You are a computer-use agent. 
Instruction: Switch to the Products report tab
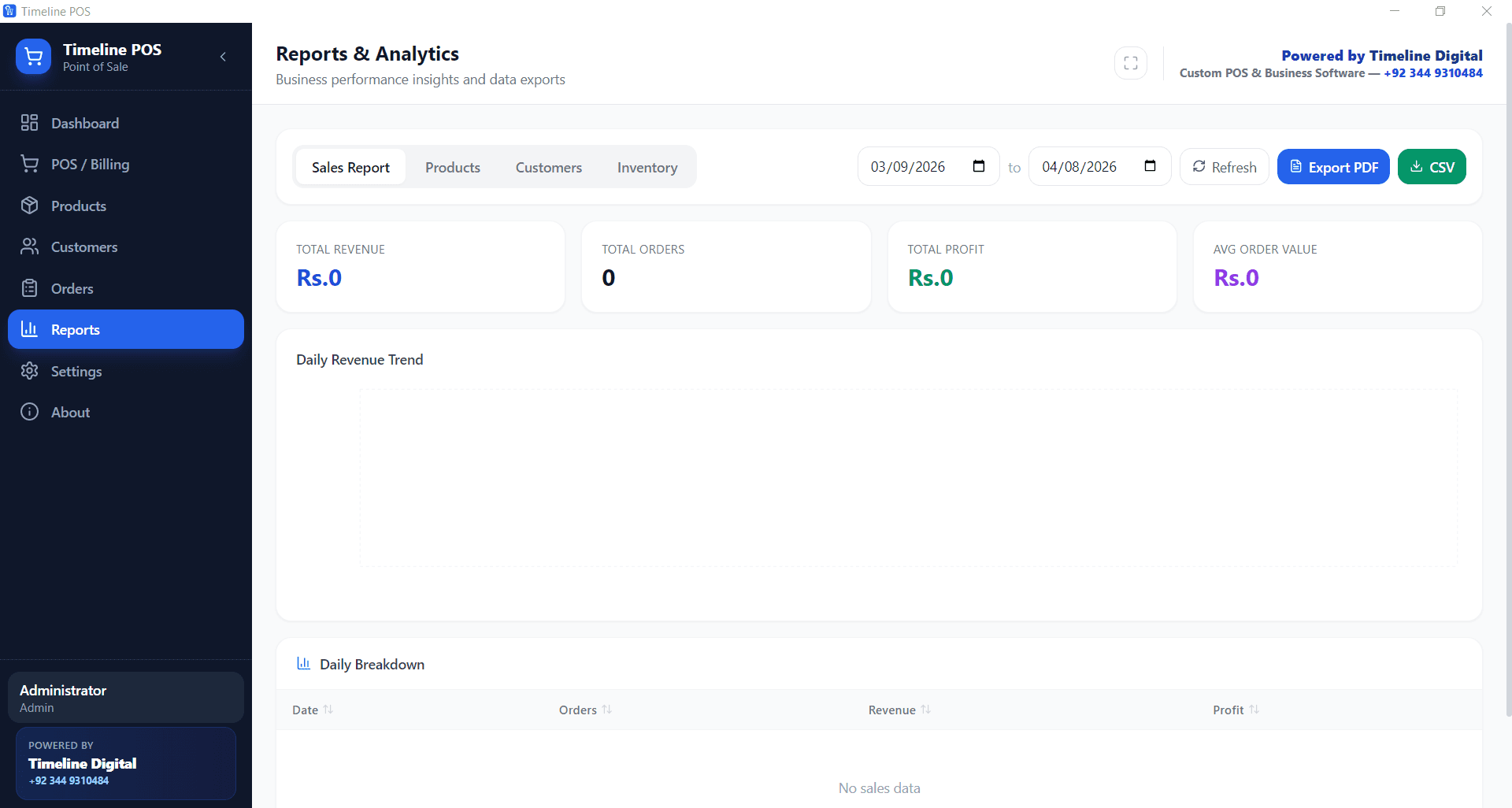tap(452, 167)
